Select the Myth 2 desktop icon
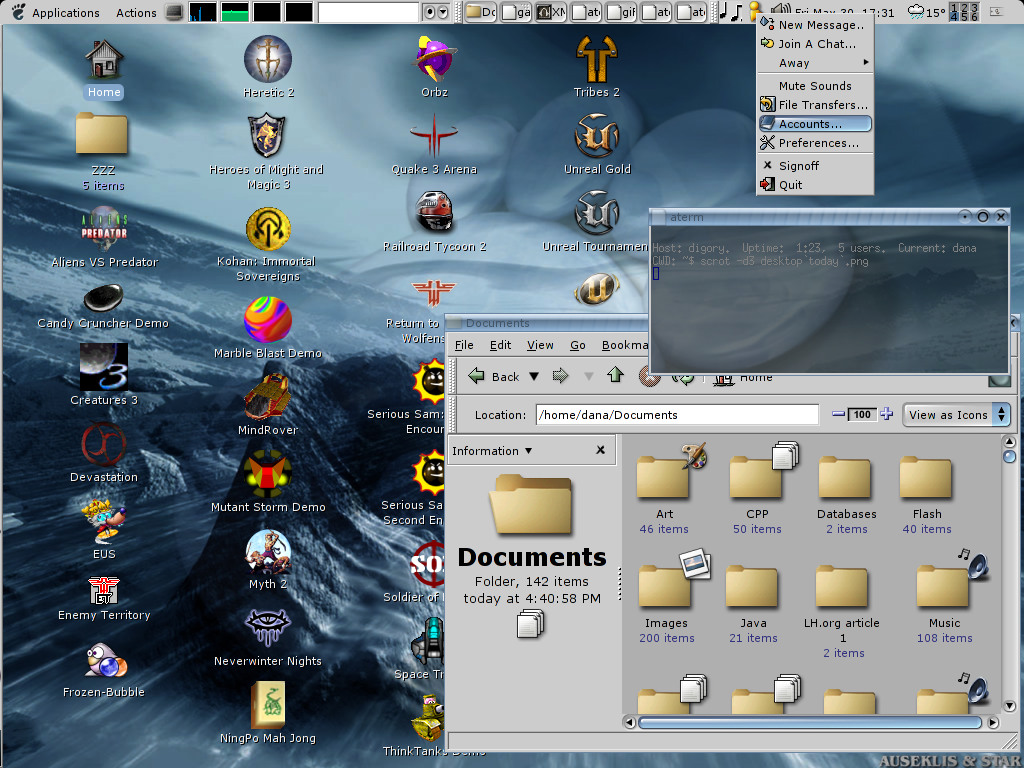The height and width of the screenshot is (768, 1024). point(268,552)
